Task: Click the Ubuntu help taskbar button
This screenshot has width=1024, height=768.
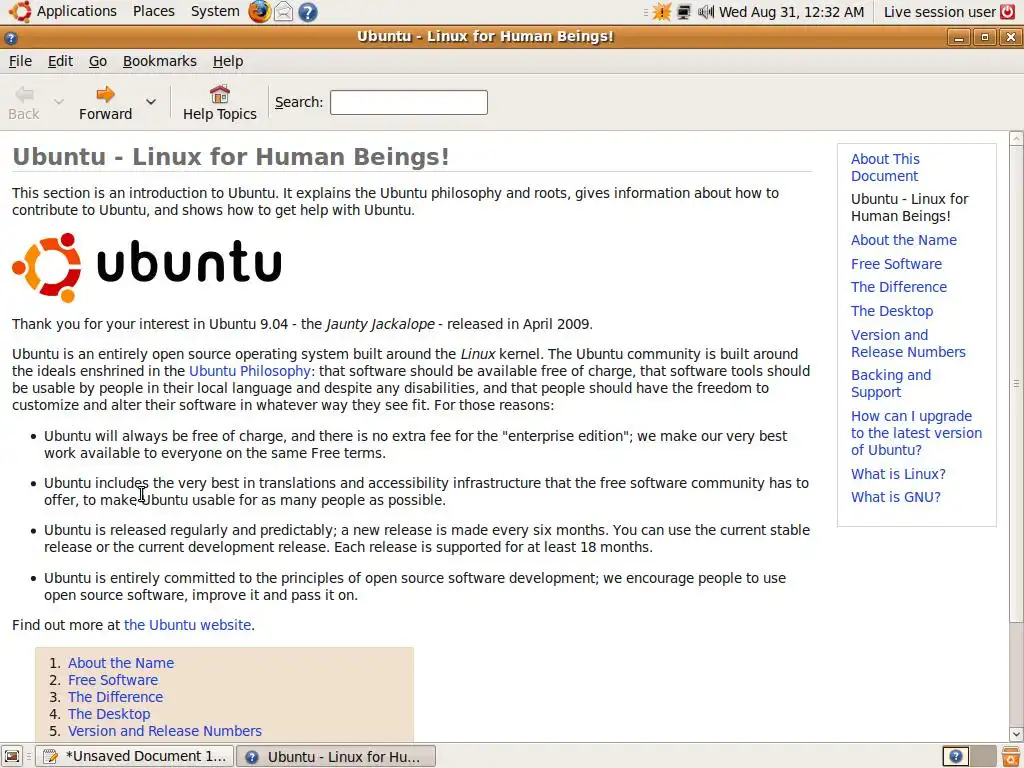Action: pos(335,756)
